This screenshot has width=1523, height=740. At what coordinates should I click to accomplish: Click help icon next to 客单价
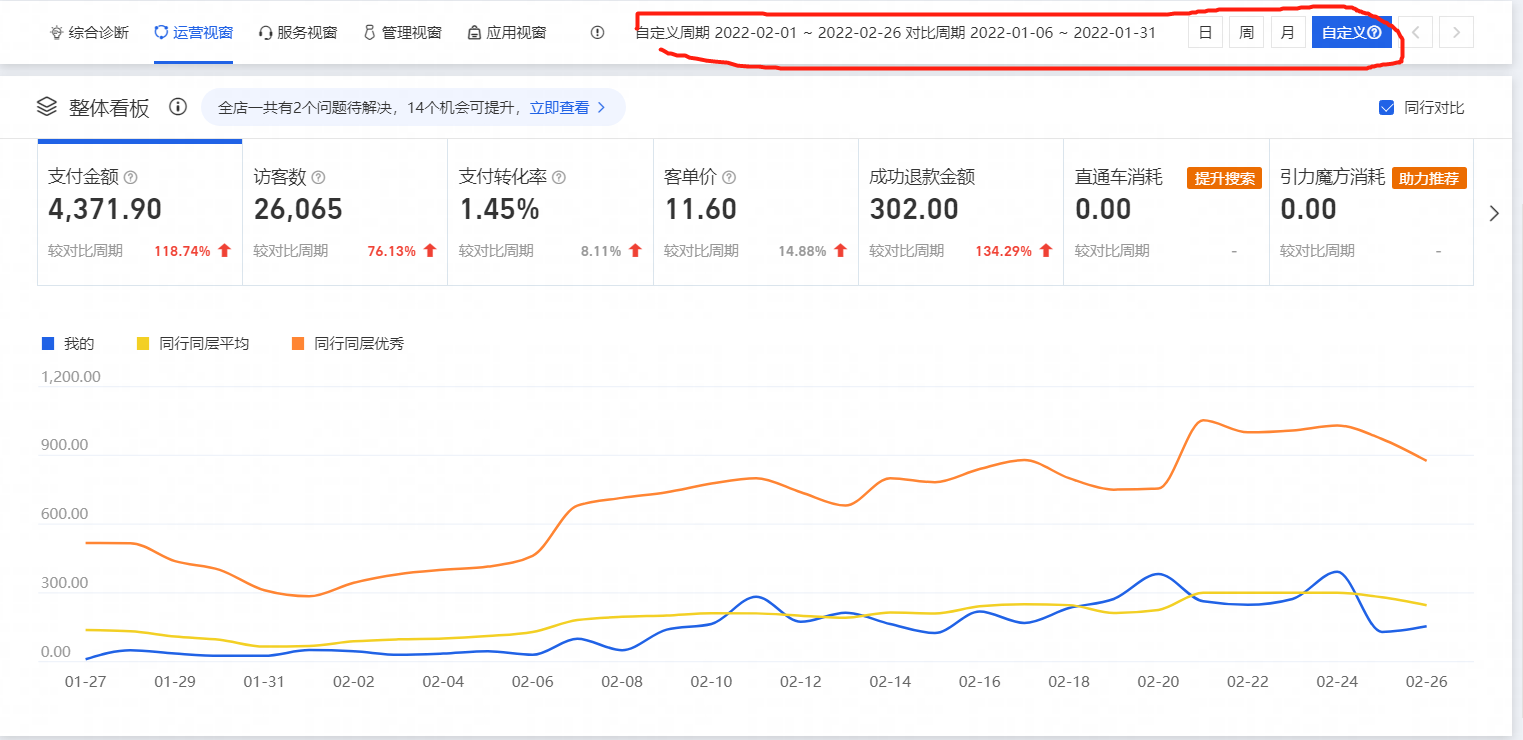tap(729, 177)
